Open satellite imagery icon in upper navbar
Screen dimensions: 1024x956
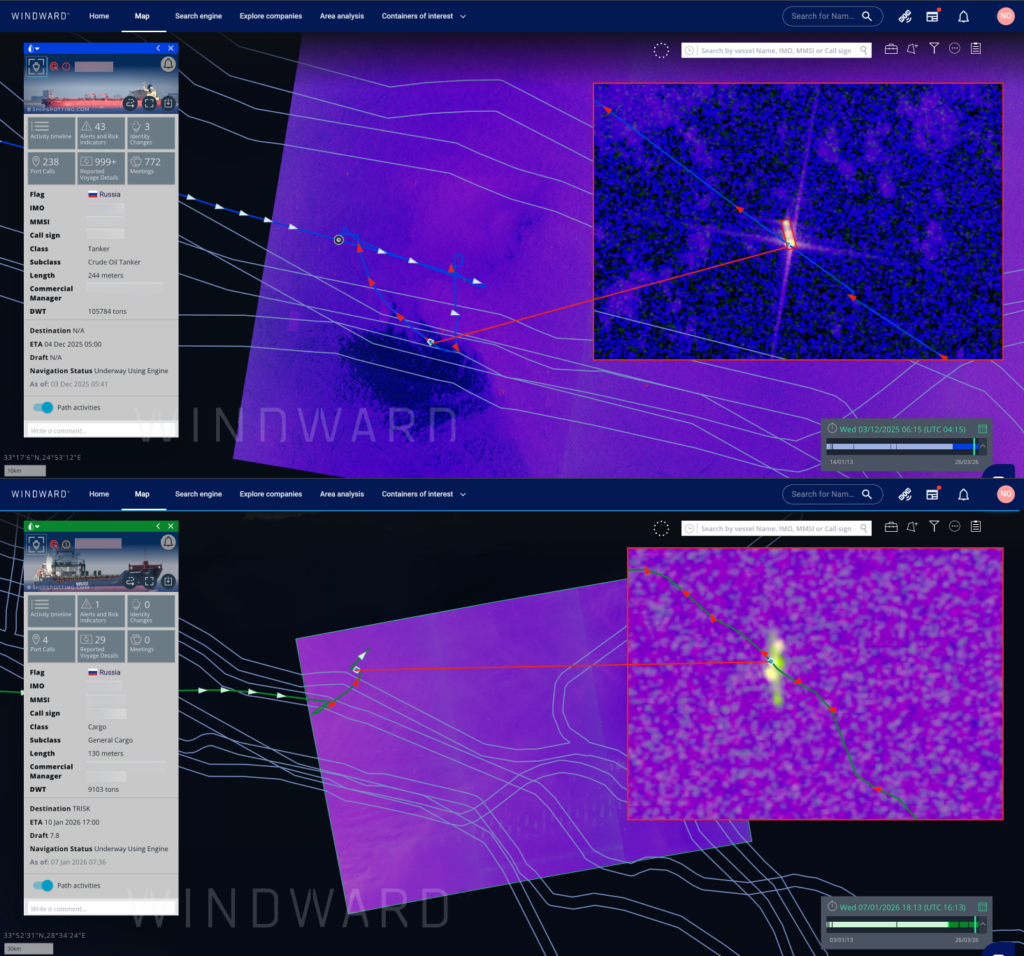point(904,16)
